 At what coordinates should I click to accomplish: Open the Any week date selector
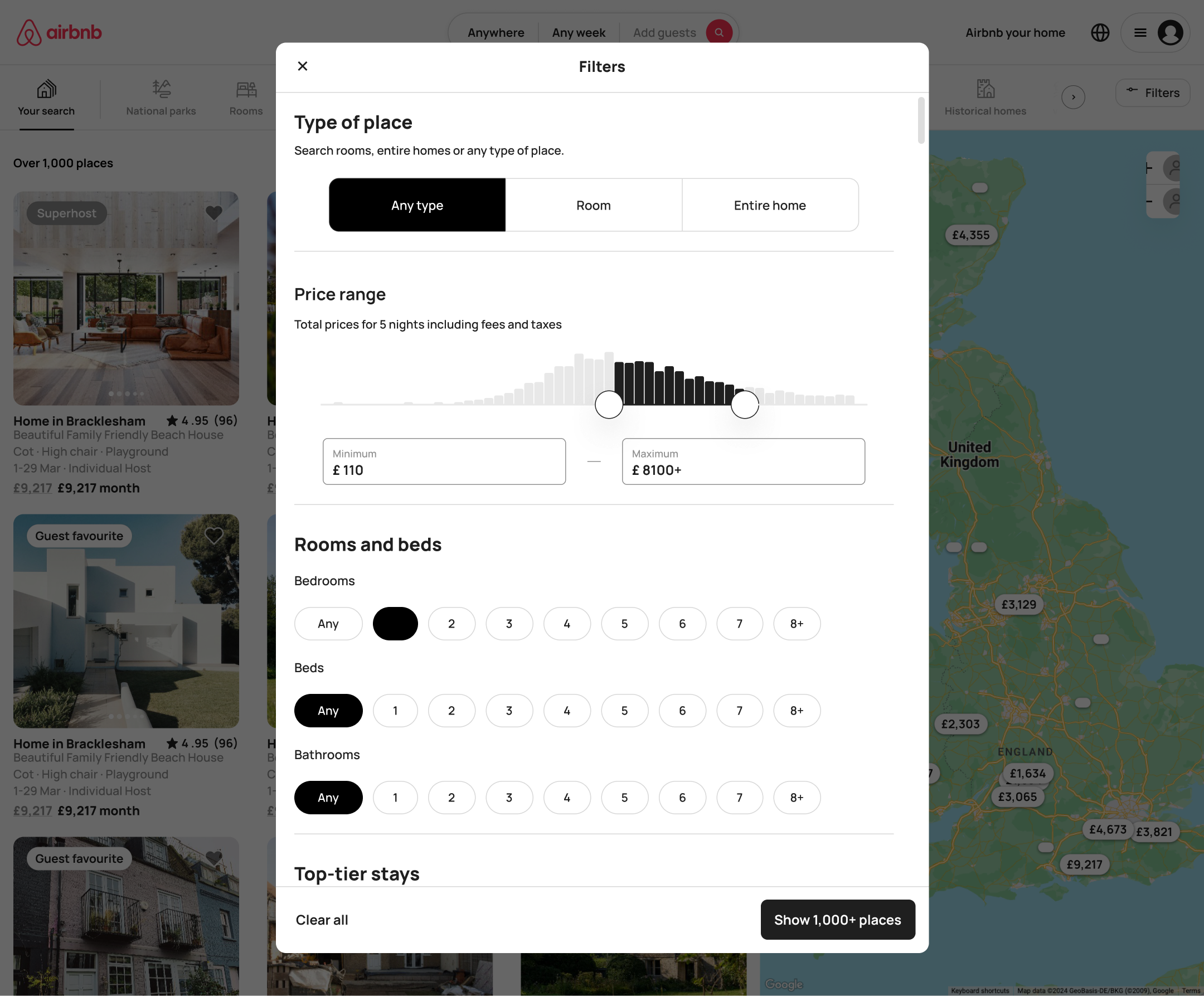pos(578,33)
